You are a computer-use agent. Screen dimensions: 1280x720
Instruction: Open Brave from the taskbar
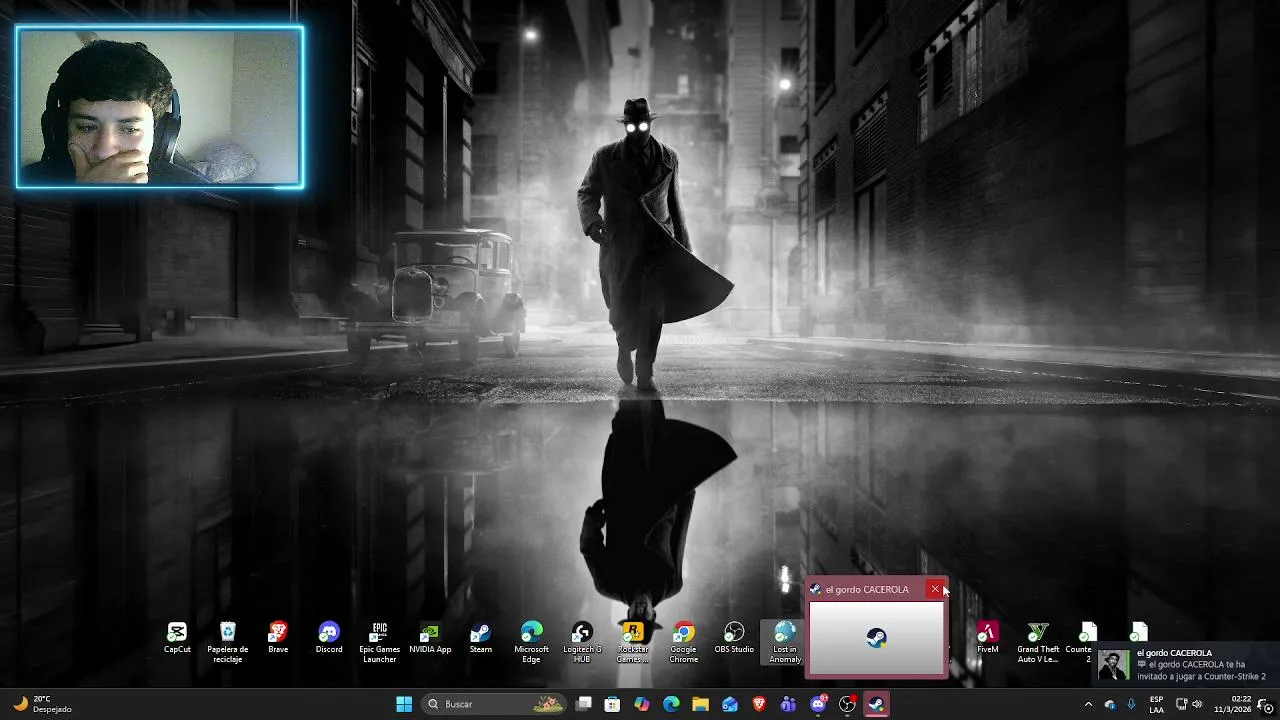click(x=759, y=704)
